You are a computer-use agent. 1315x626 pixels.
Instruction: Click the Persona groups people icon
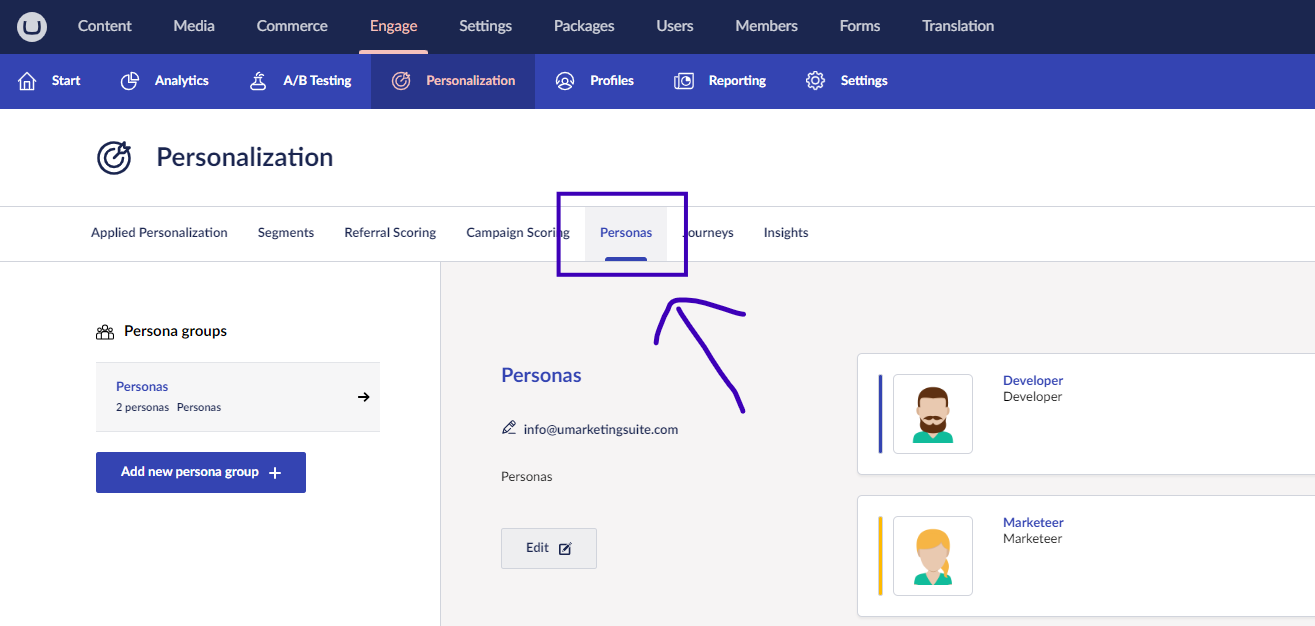pos(107,330)
